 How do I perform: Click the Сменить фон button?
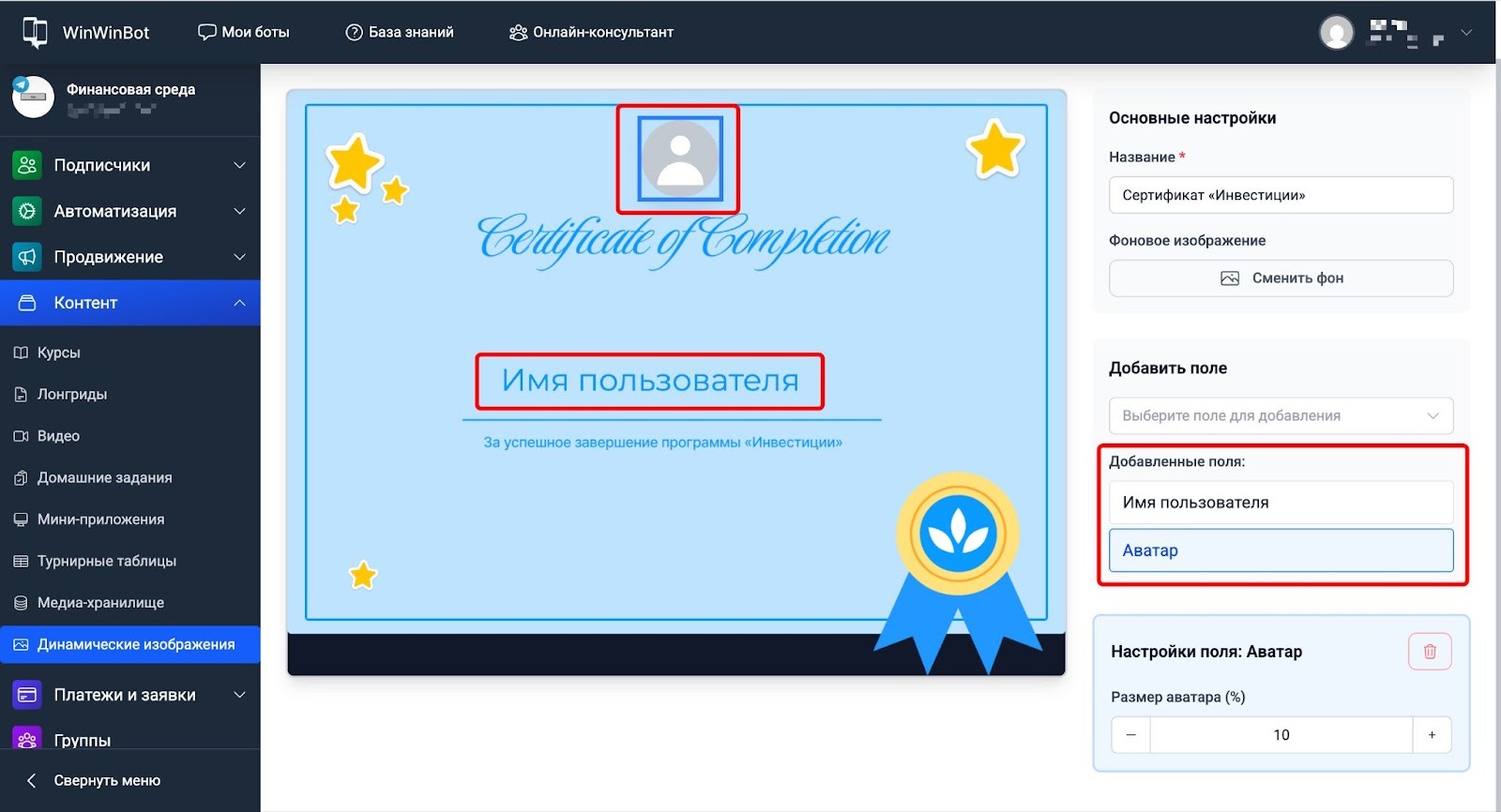tap(1281, 278)
